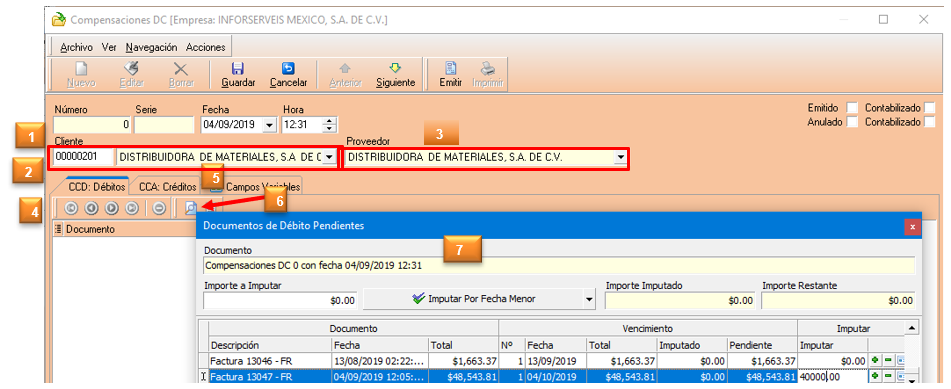951x389 pixels.
Task: Click green plus on Factura 13046 row
Action: pos(875,360)
